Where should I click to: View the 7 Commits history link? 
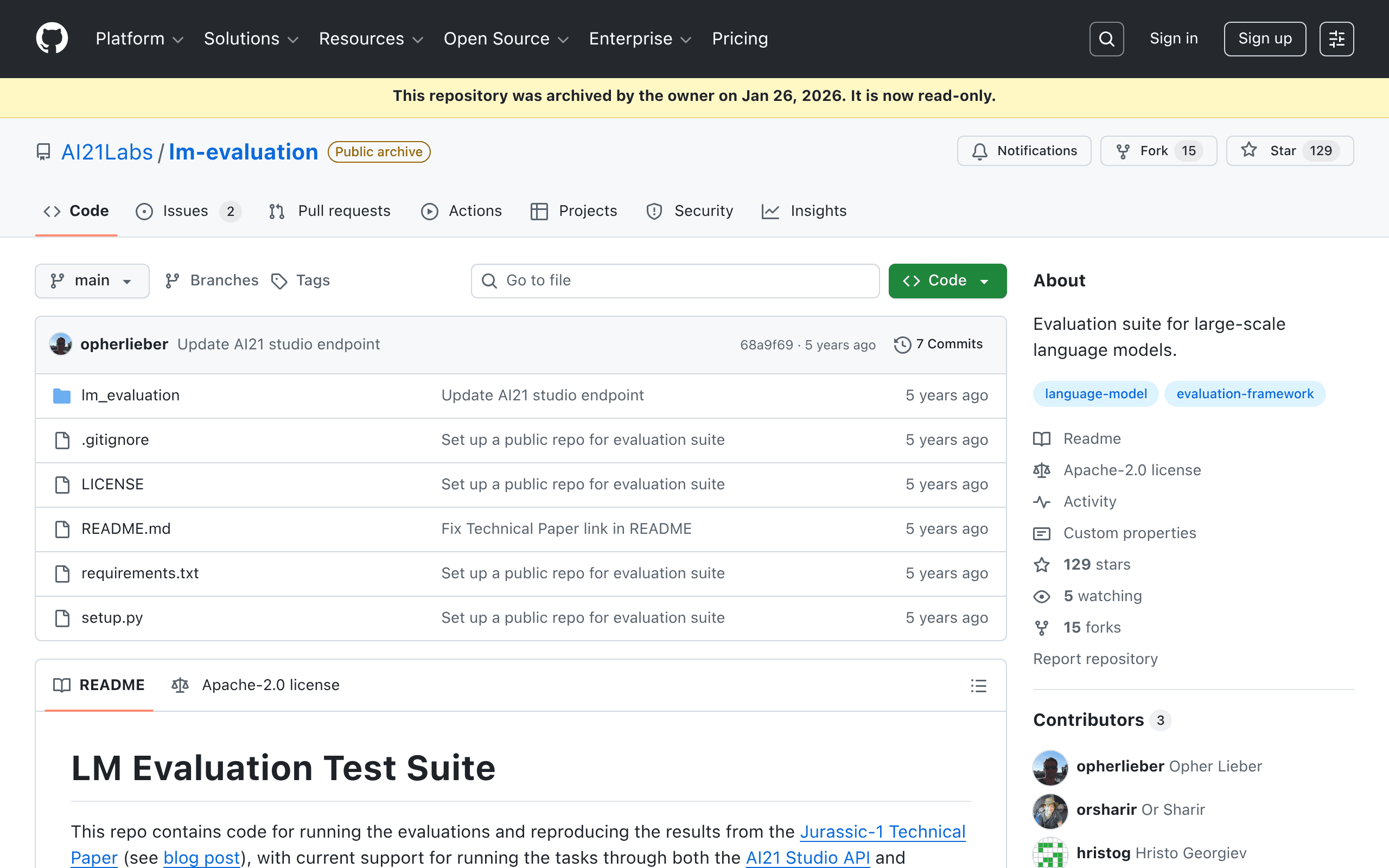[x=938, y=344]
